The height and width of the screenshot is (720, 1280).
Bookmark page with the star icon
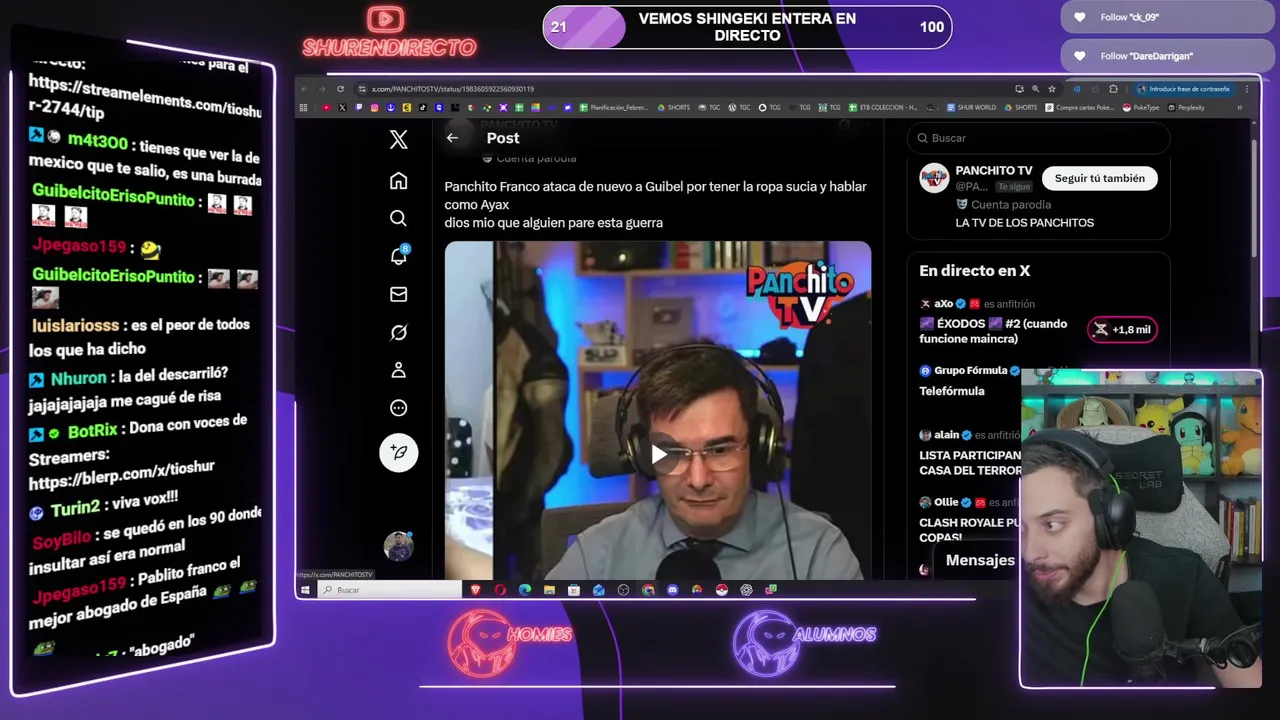tap(1052, 89)
